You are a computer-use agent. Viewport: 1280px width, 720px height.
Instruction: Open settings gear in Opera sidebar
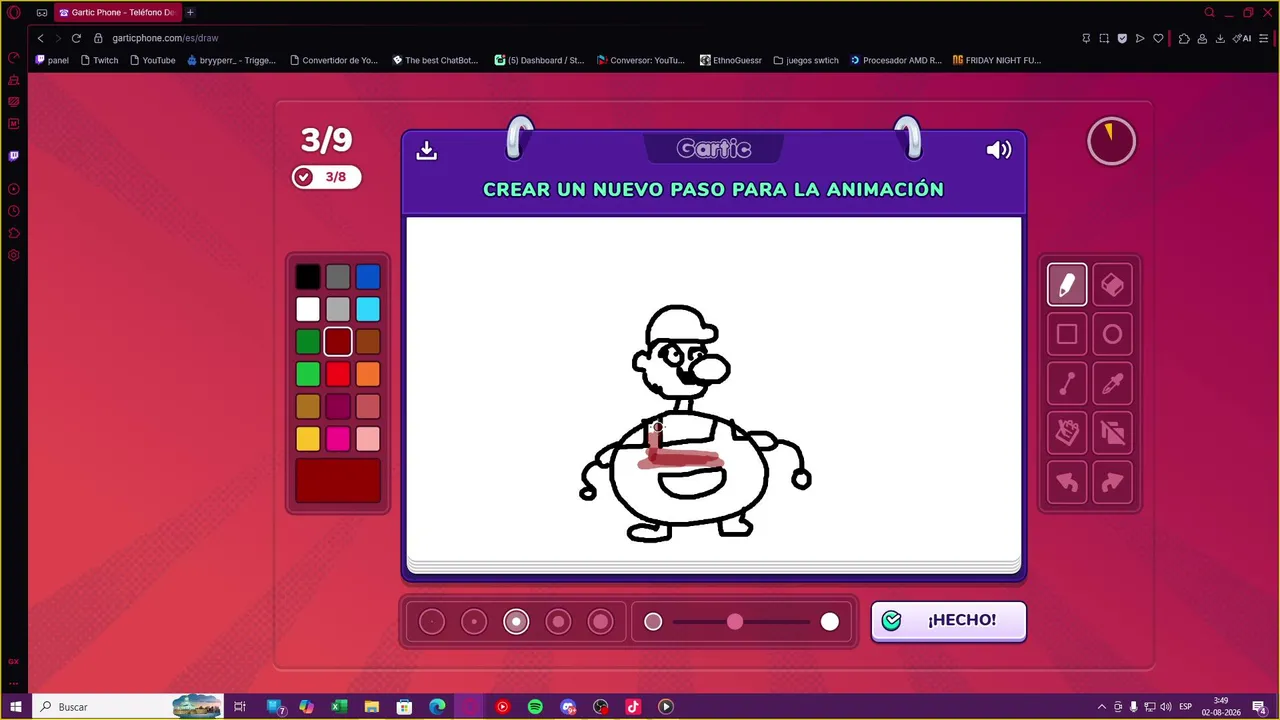[x=14, y=255]
